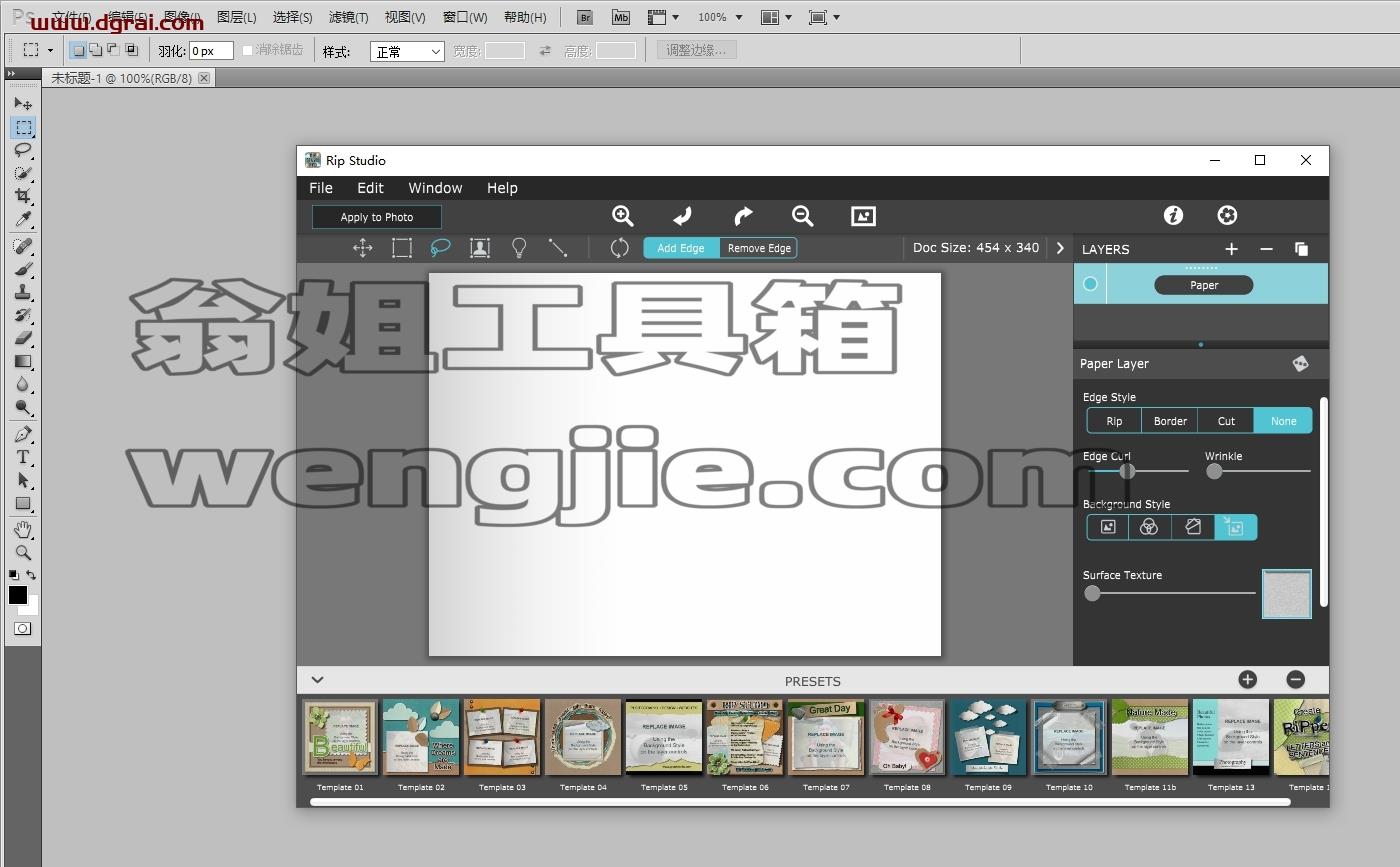The width and height of the screenshot is (1400, 867).
Task: Collapse side panel with right chevron
Action: (1060, 248)
